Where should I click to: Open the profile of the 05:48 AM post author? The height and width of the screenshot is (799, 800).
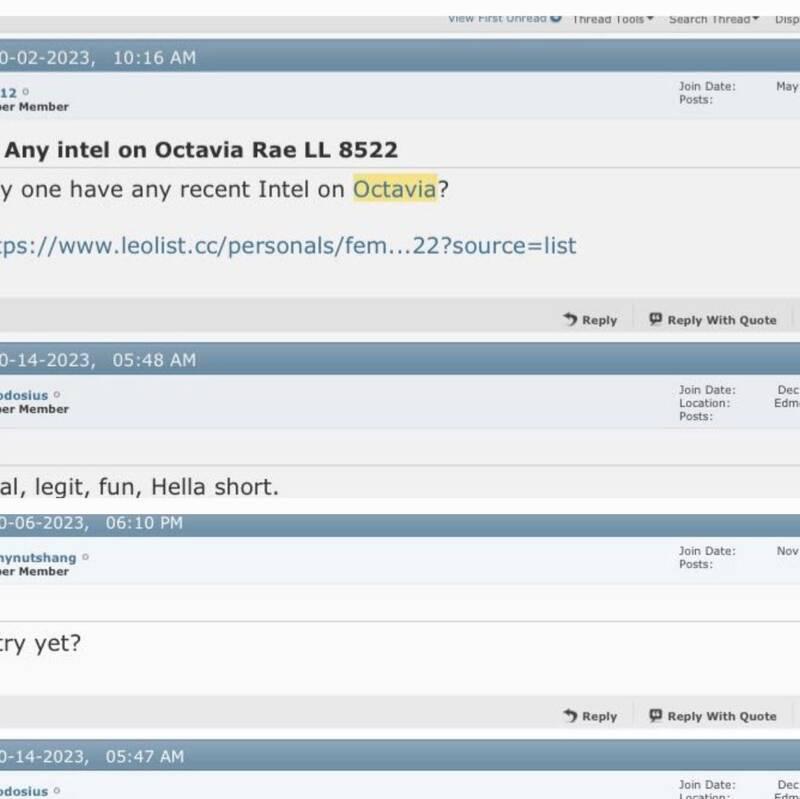(24, 395)
